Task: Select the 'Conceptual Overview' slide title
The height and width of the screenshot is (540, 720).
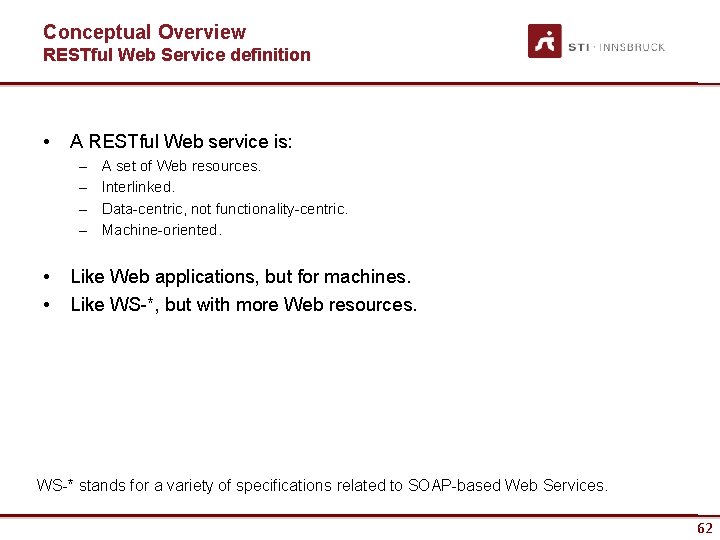Action: (x=145, y=32)
